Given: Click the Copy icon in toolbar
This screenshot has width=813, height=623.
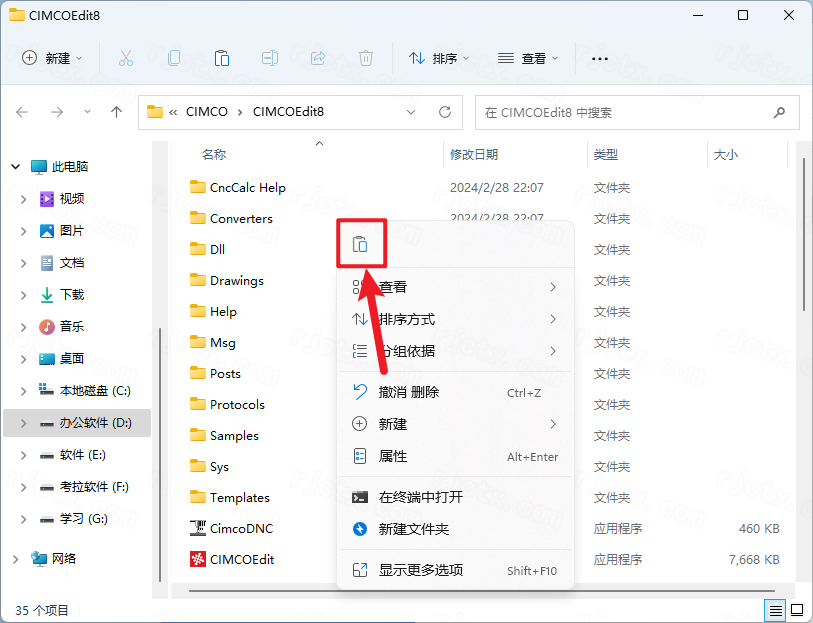Looking at the screenshot, I should [174, 58].
